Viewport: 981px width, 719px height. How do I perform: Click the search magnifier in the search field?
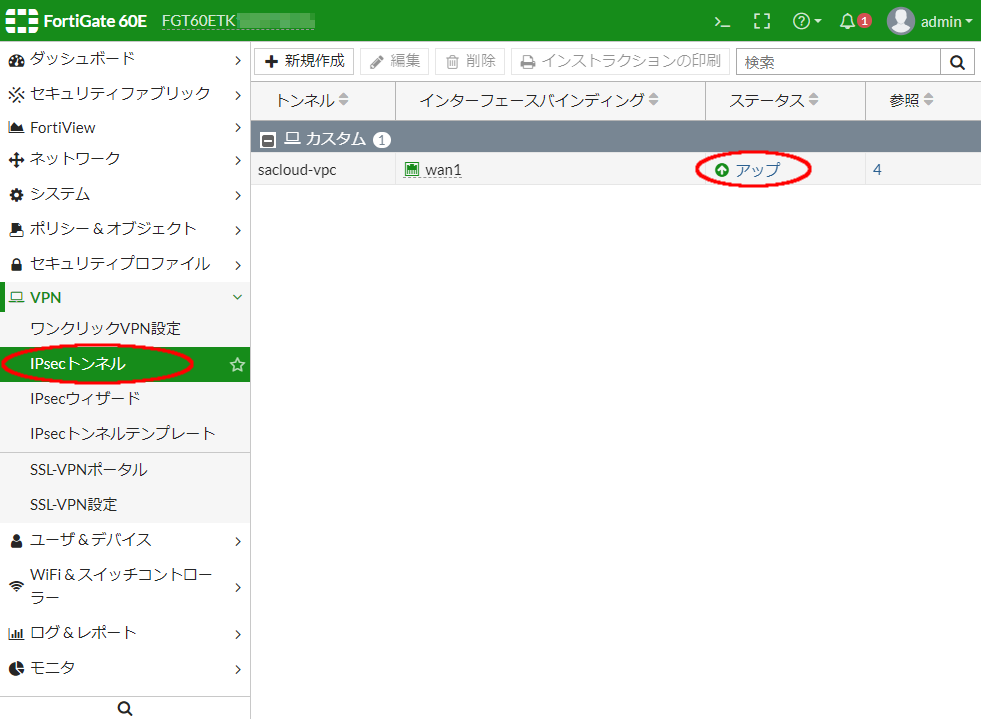(957, 61)
